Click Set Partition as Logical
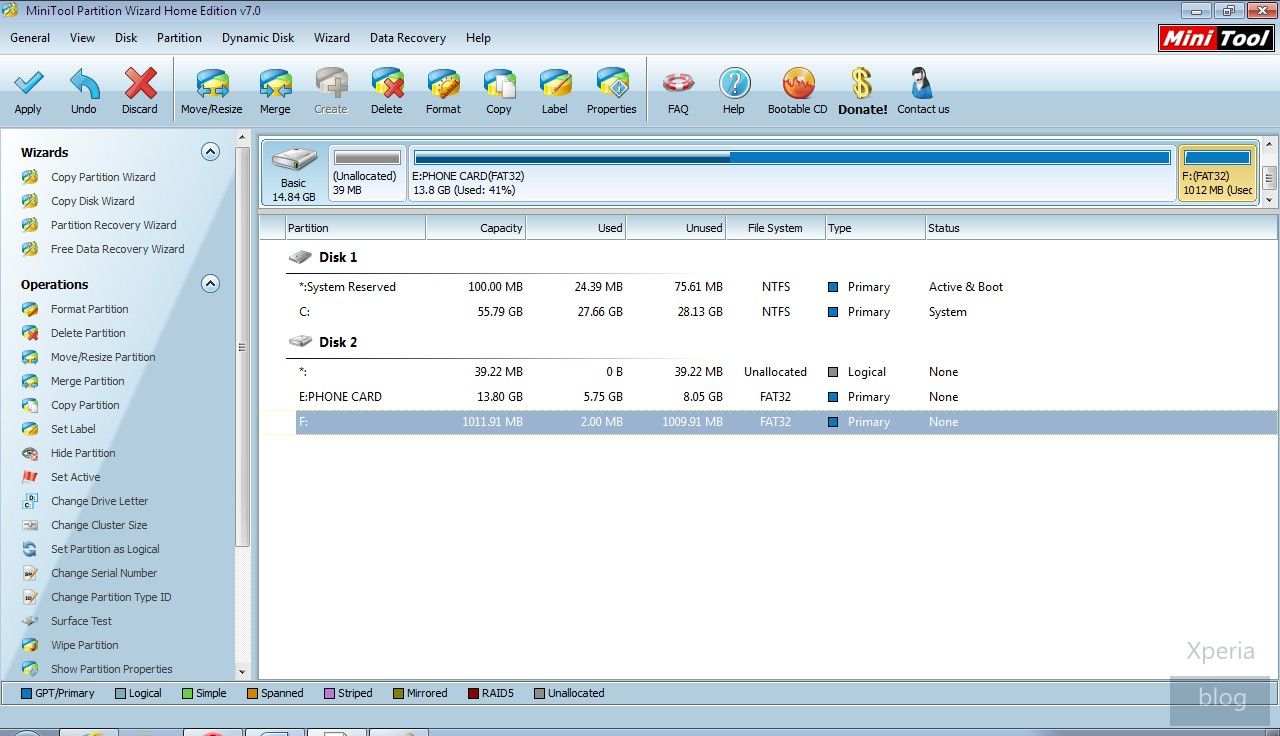 [105, 549]
